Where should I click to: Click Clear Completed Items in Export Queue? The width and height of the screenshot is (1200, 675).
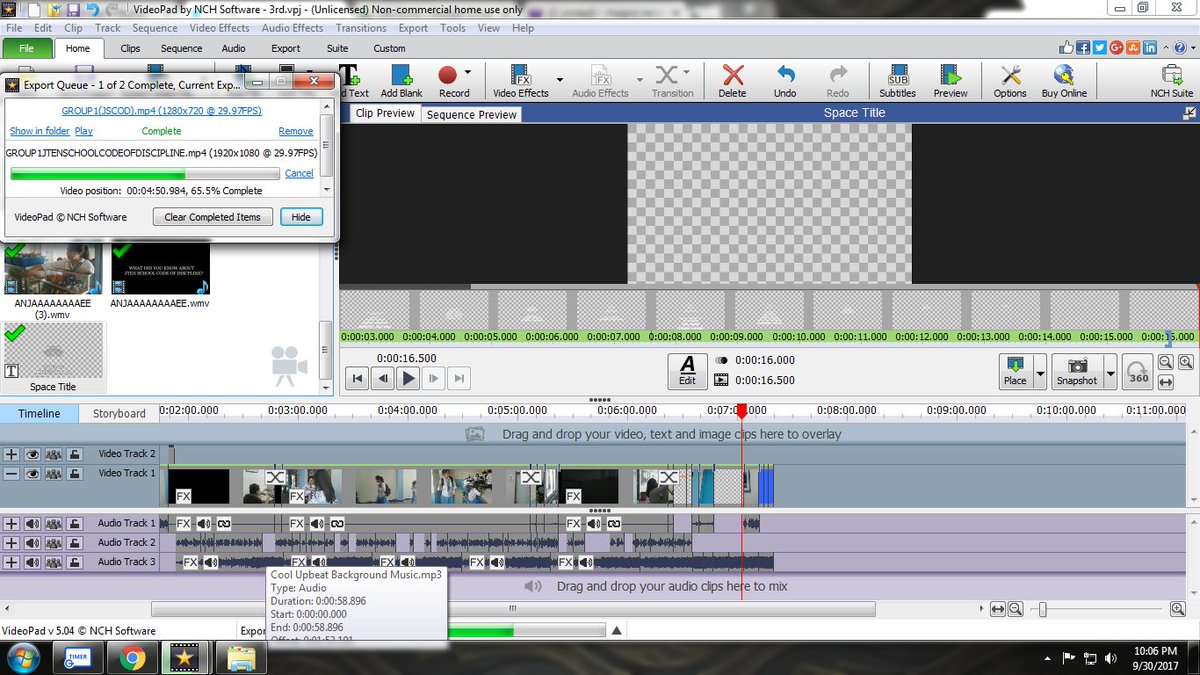coord(212,217)
